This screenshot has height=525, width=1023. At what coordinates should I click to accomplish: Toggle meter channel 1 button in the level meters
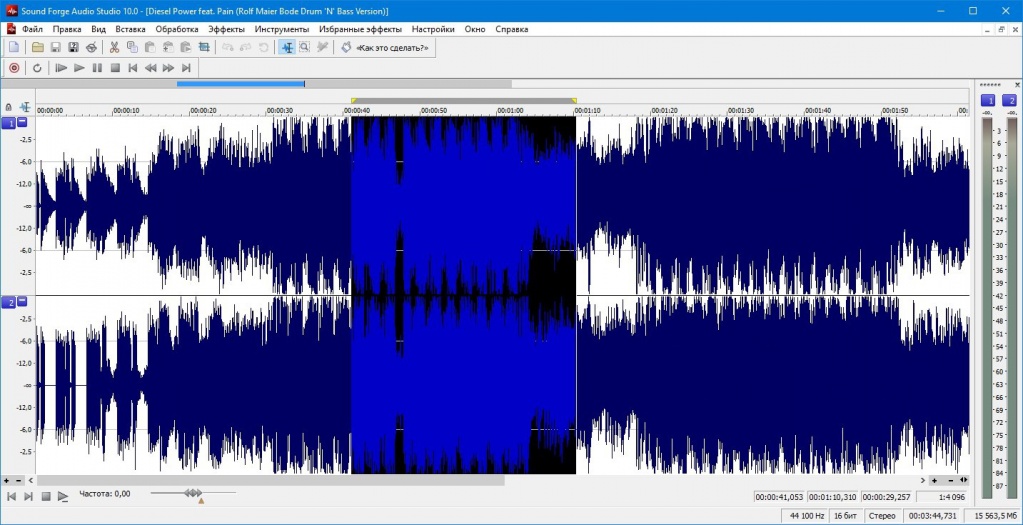tap(988, 100)
